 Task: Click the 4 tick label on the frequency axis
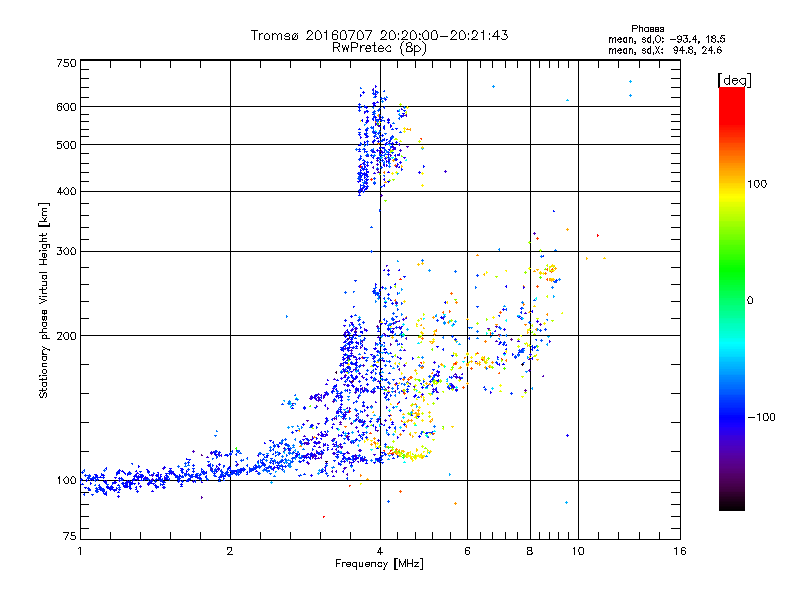pos(380,551)
